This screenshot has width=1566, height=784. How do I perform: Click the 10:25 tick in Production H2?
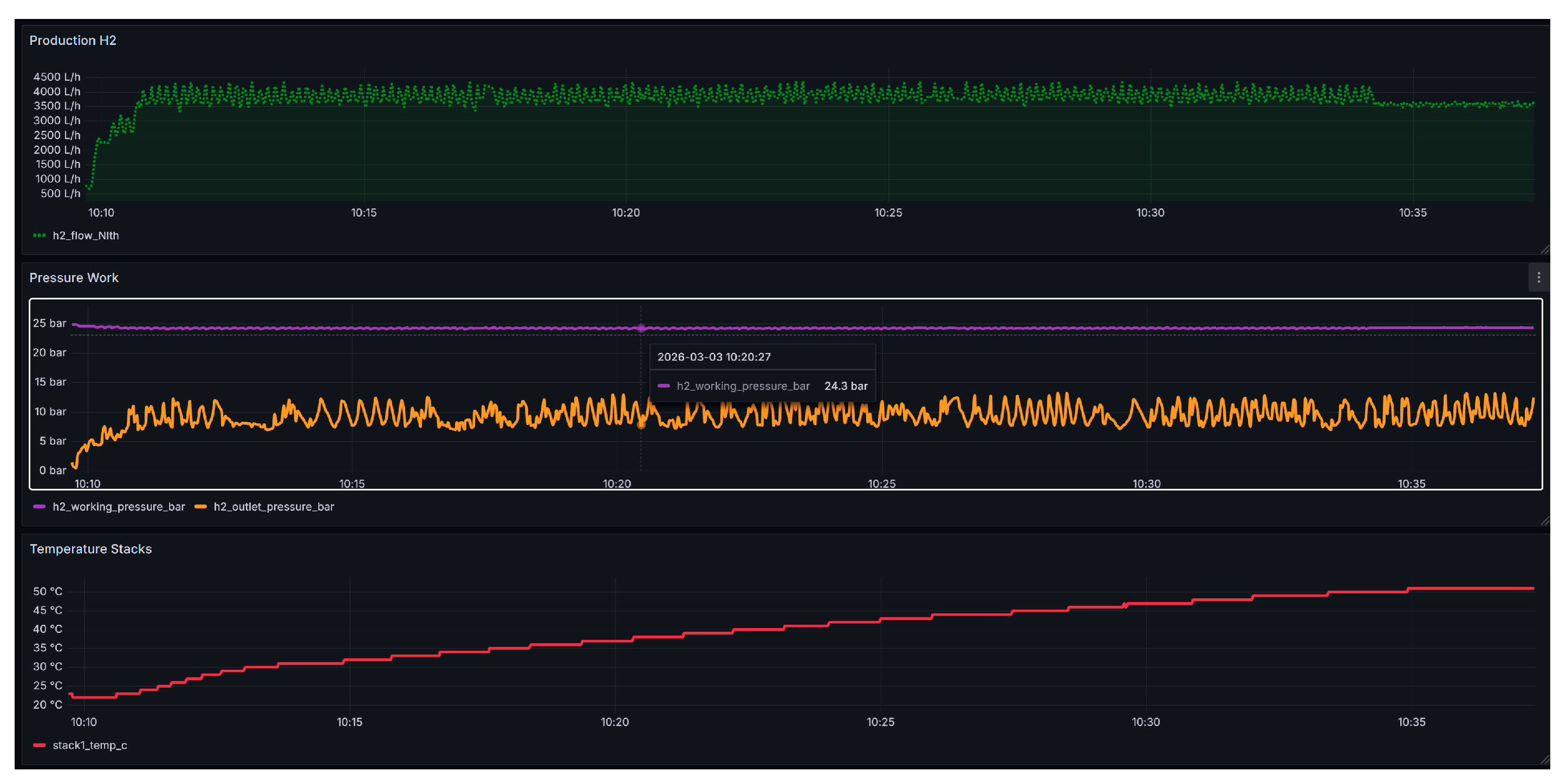[x=888, y=213]
